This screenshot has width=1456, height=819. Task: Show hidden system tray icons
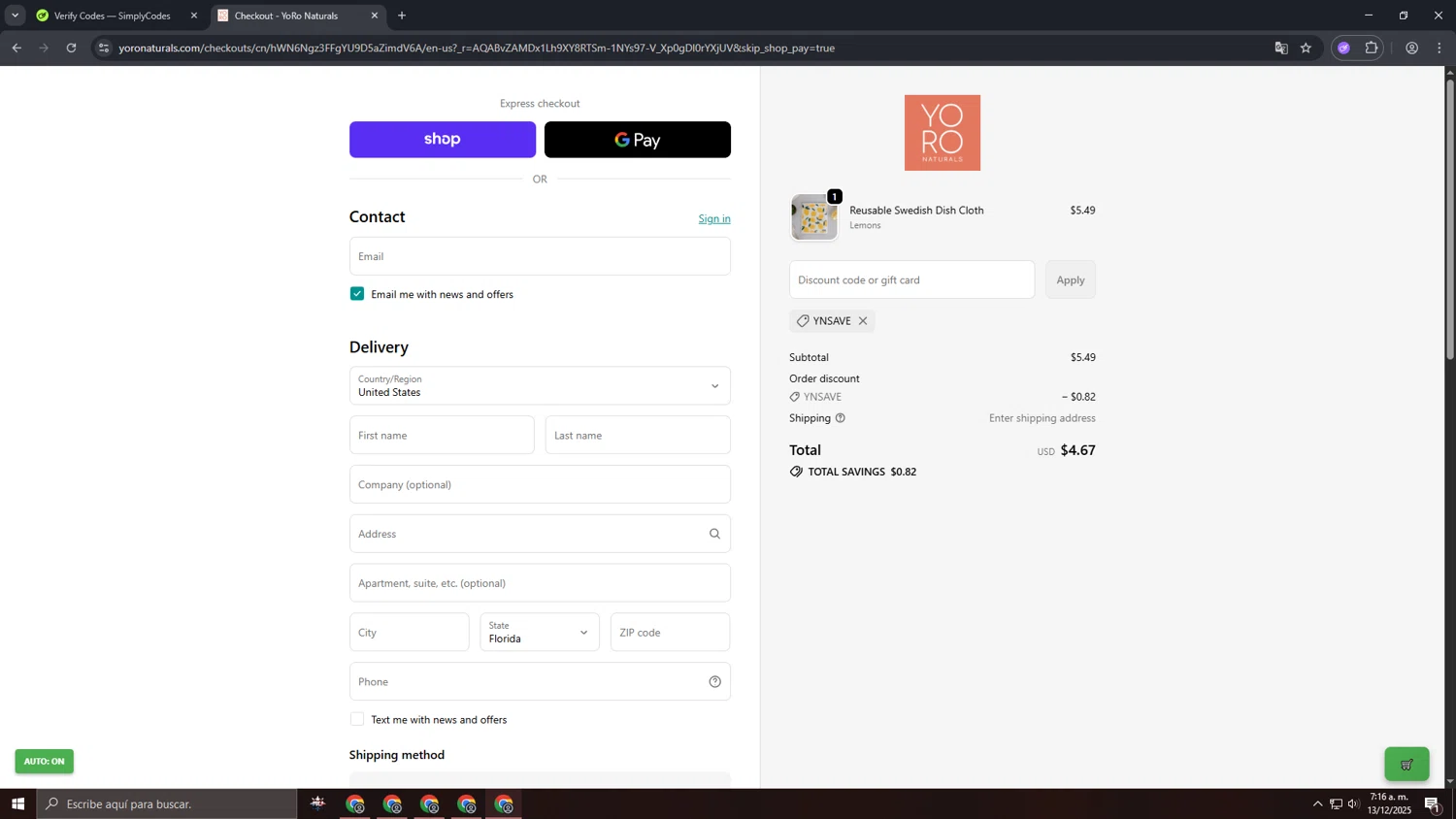point(1317,804)
